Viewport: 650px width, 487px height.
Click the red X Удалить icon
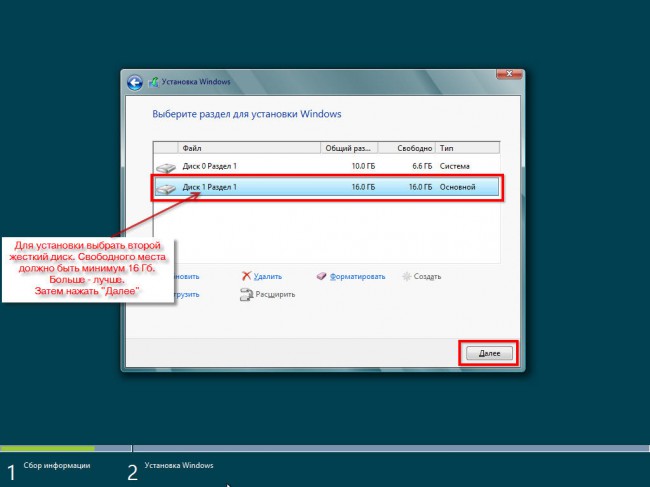point(247,276)
